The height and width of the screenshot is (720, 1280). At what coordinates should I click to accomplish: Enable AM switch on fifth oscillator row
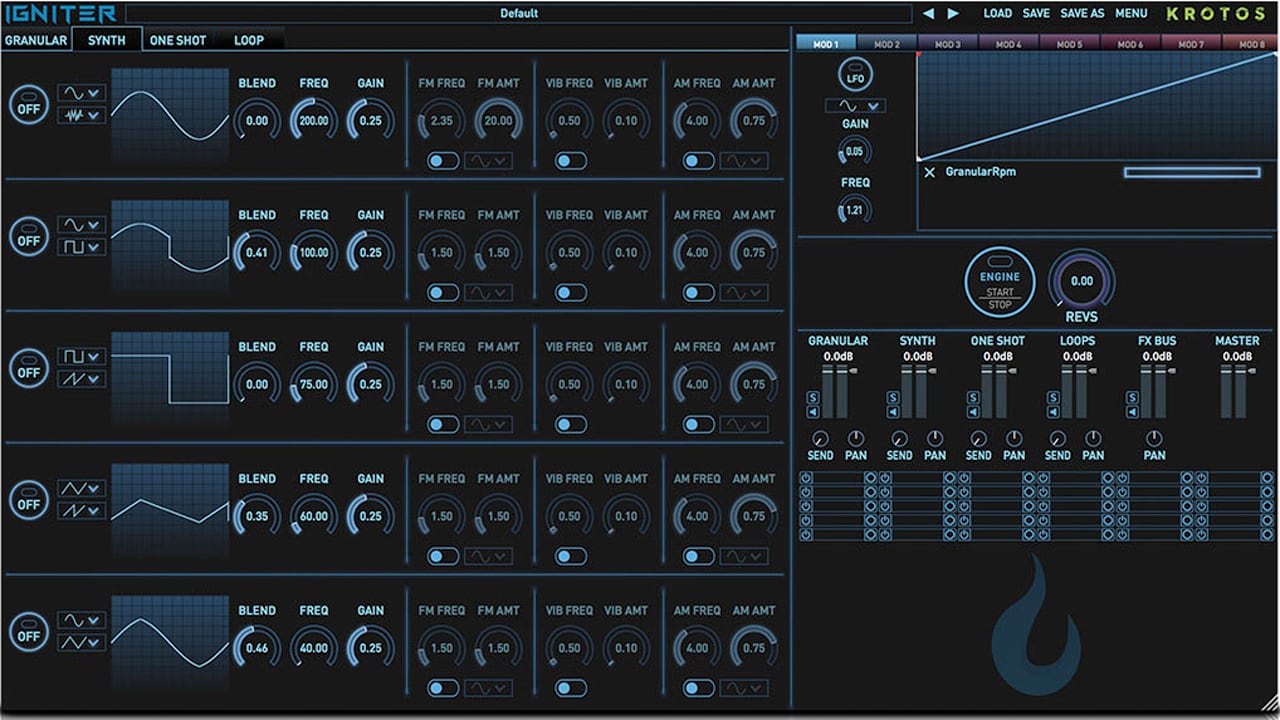pos(699,688)
